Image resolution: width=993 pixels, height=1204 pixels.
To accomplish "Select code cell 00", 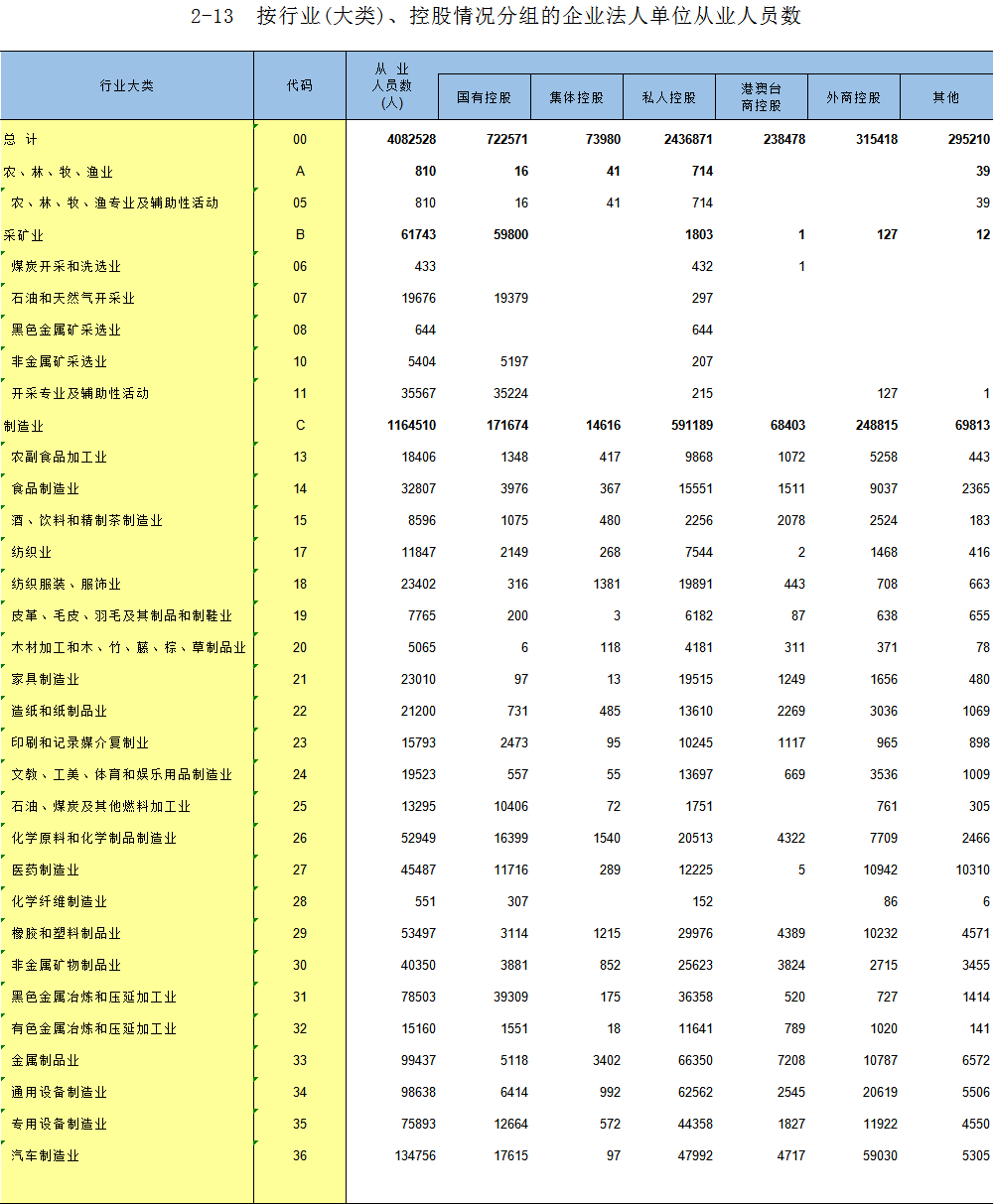I will (x=300, y=140).
